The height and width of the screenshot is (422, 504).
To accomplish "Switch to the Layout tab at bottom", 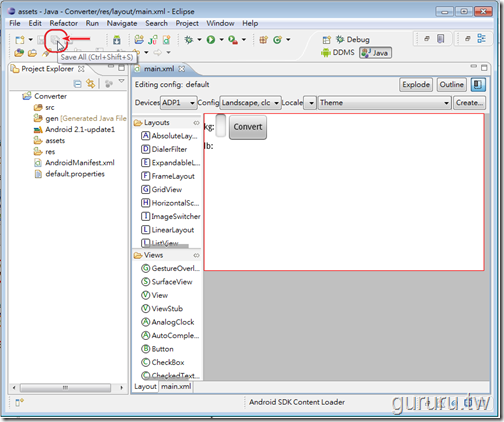I will pos(145,386).
